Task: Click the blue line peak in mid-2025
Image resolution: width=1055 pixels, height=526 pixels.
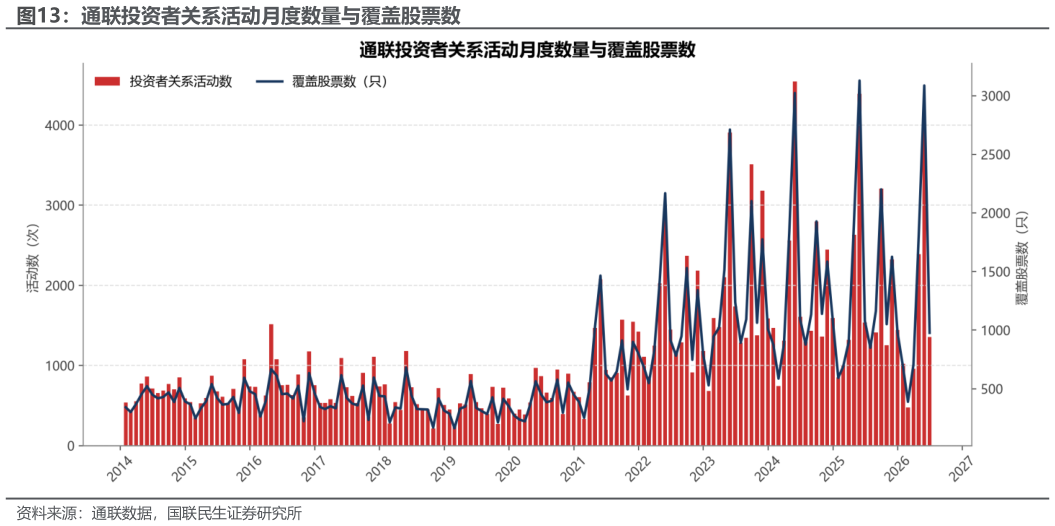Action: (x=859, y=81)
